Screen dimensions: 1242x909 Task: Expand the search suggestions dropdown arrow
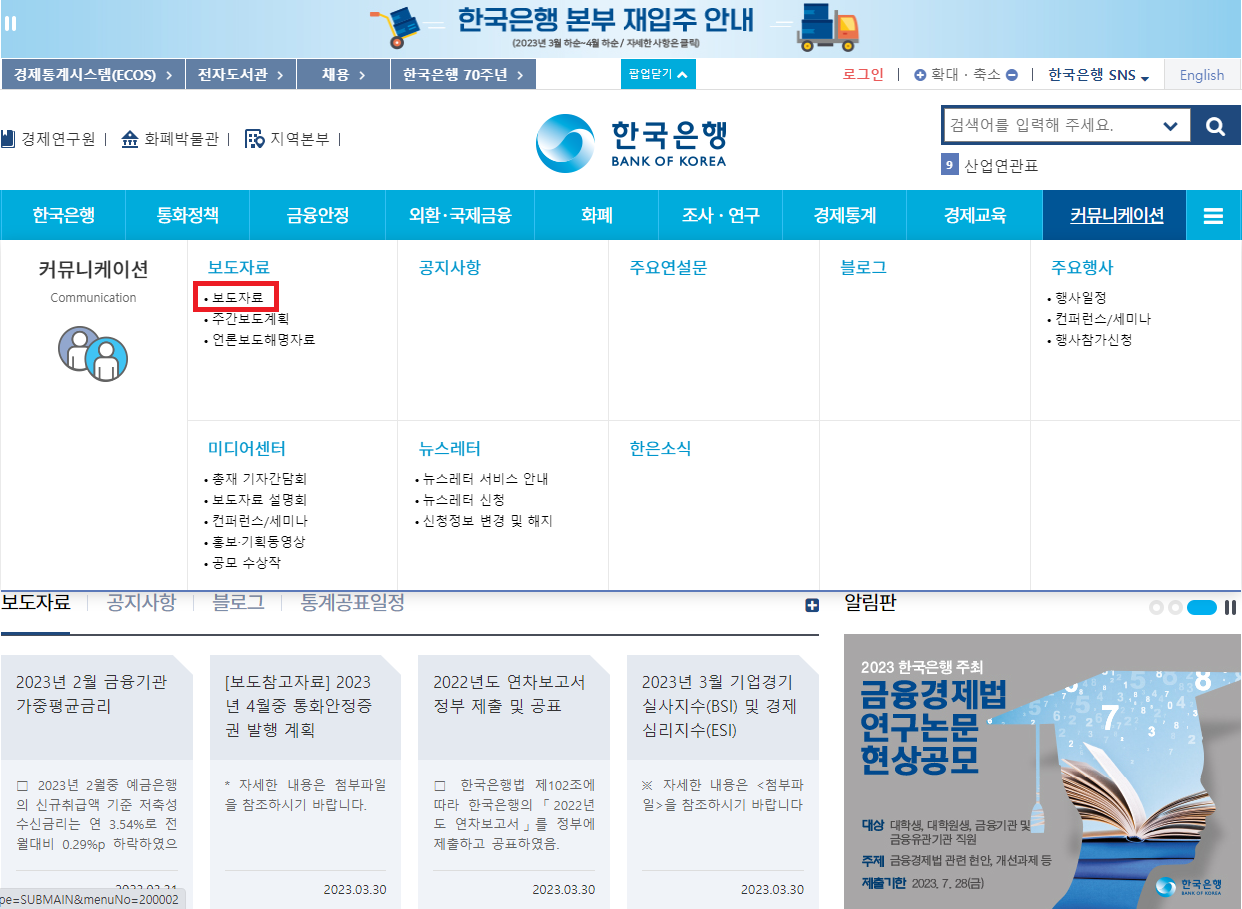[1170, 126]
